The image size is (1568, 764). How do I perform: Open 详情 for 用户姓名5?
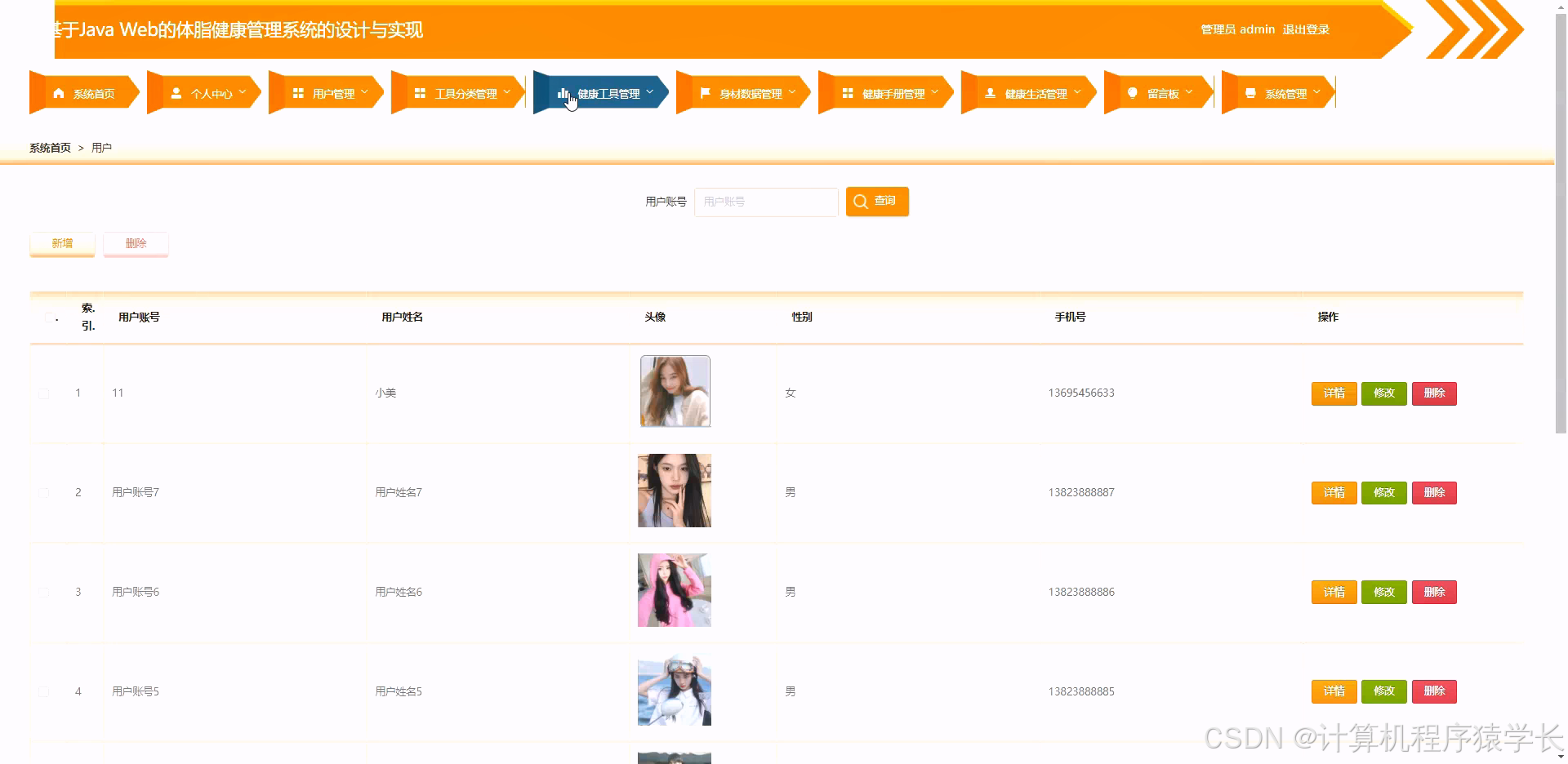pos(1334,691)
